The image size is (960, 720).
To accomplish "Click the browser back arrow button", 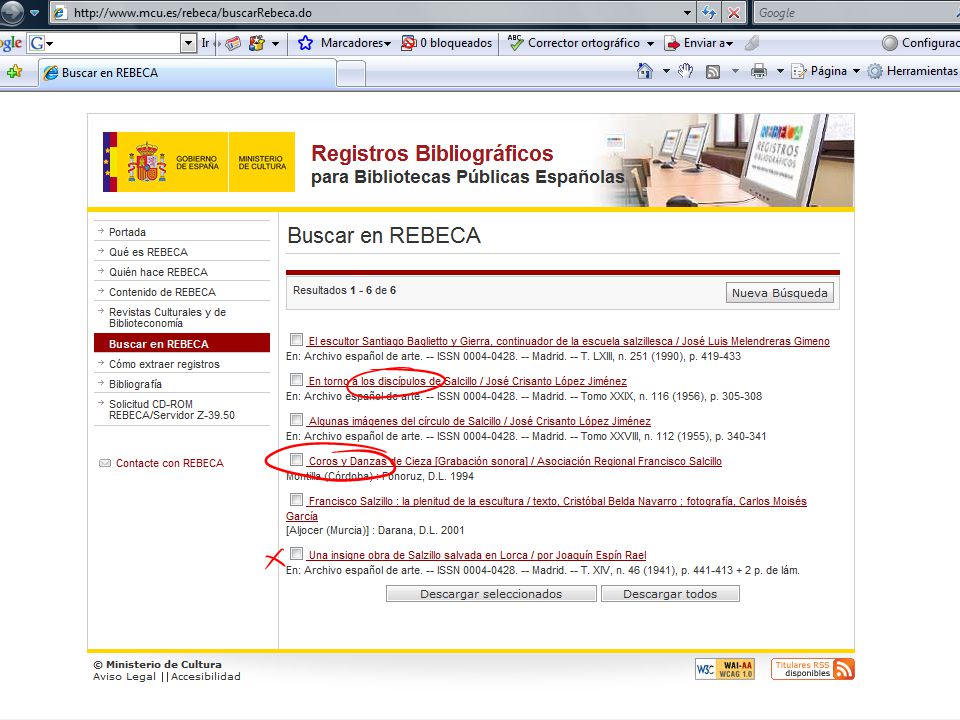I will coord(12,12).
